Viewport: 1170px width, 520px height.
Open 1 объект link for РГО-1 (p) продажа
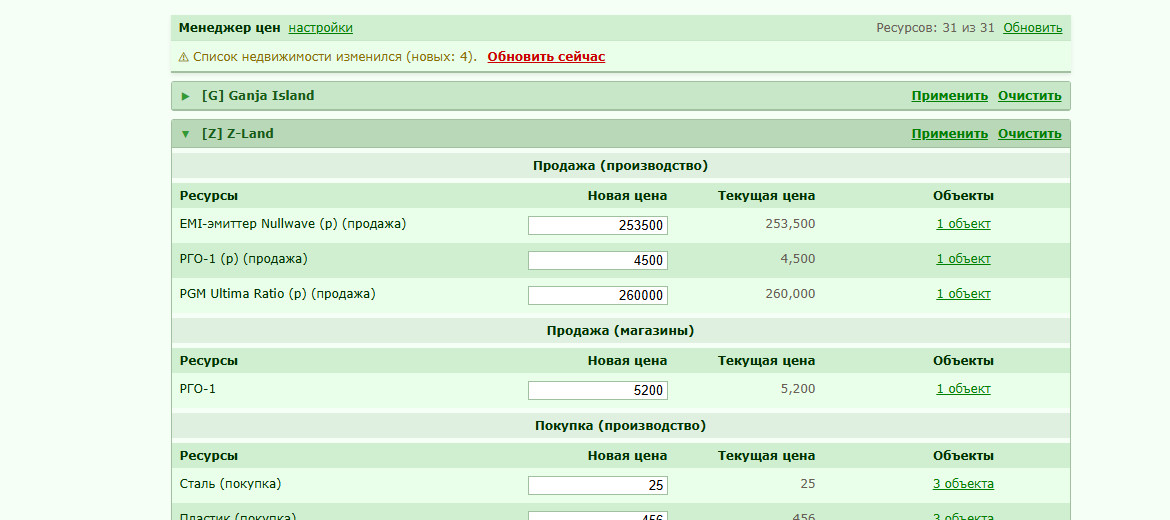pyautogui.click(x=963, y=259)
